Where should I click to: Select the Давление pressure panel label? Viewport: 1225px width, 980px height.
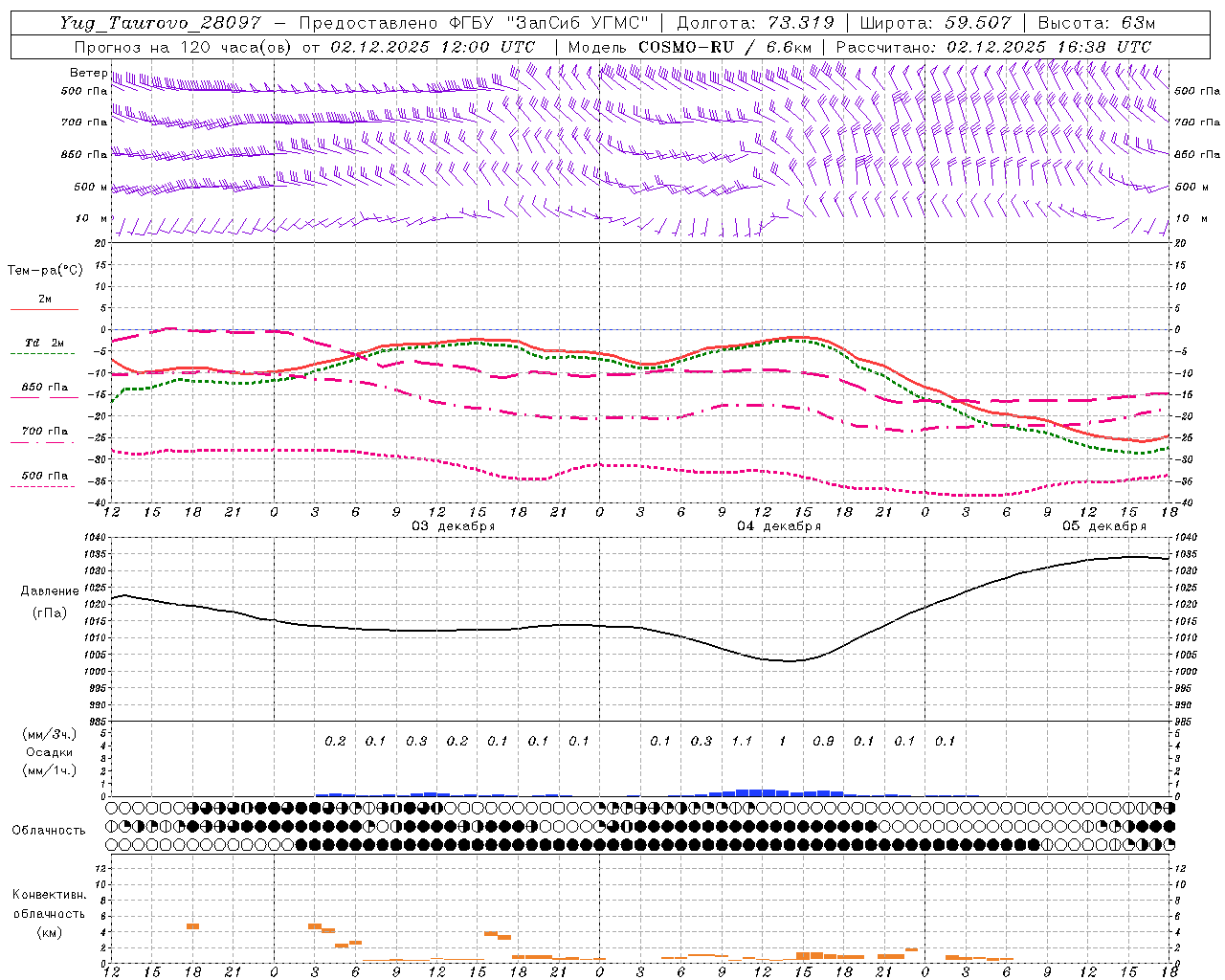(50, 591)
